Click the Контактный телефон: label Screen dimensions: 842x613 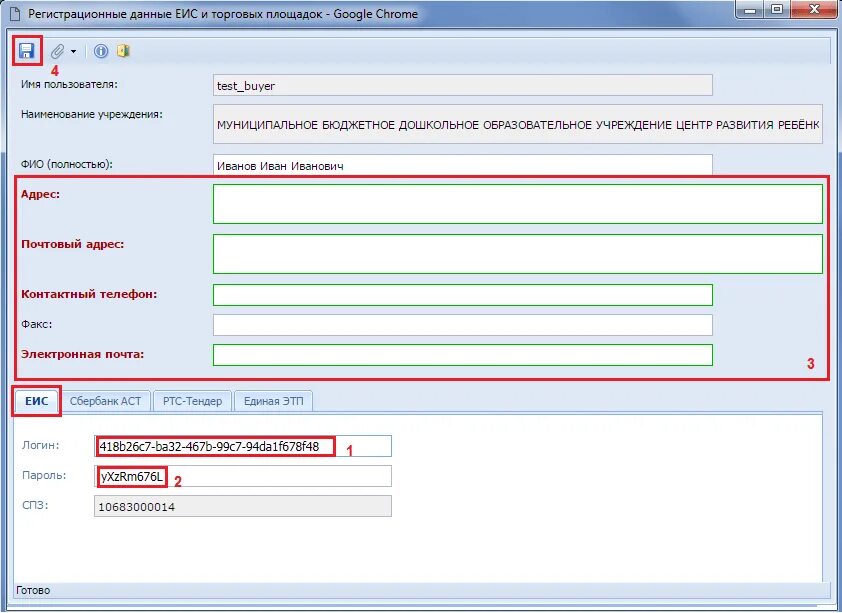[89, 294]
